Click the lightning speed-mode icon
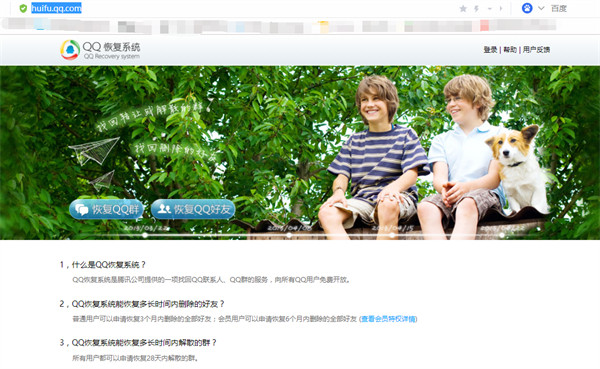 click(x=476, y=8)
